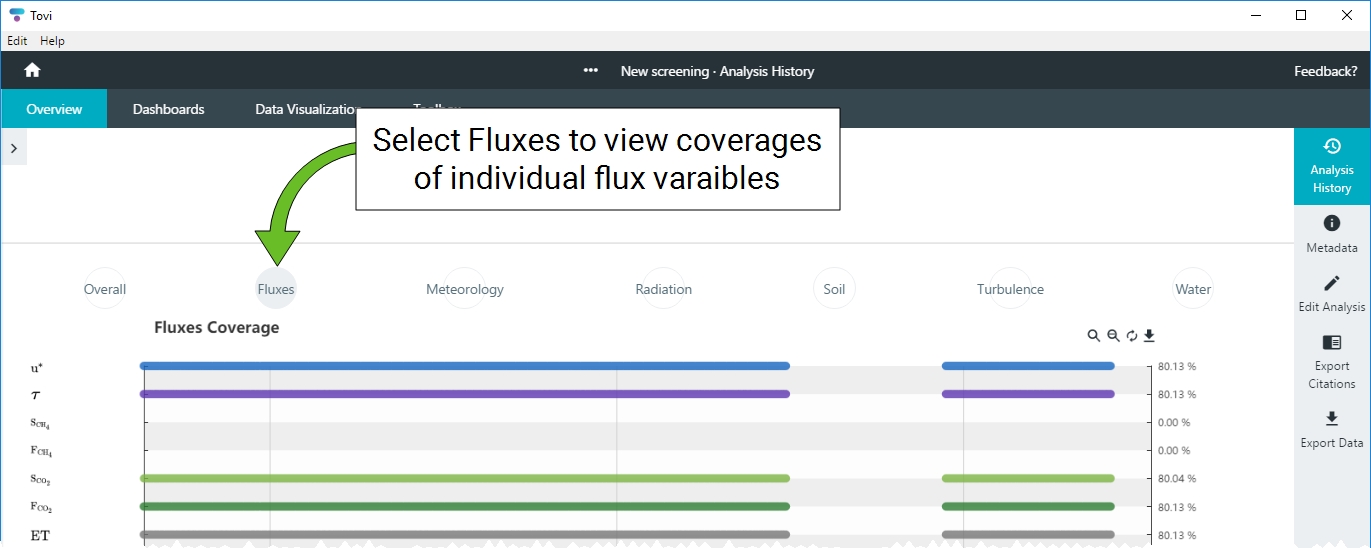Download the coverage chart
This screenshot has height=548, width=1371.
(1150, 336)
